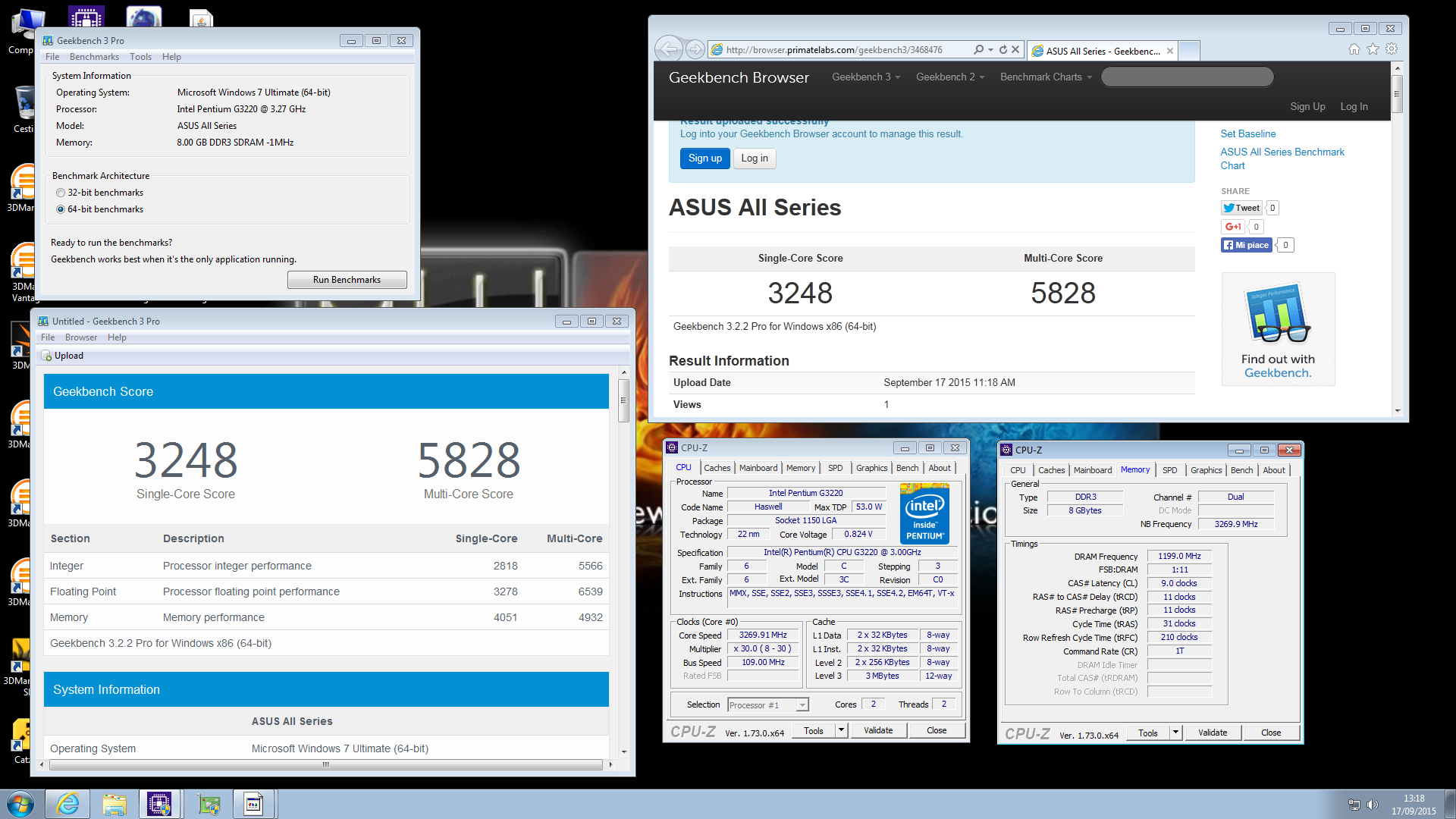This screenshot has height=819, width=1456.
Task: Open Help menu in Untitled Geekbench window
Action: point(117,337)
